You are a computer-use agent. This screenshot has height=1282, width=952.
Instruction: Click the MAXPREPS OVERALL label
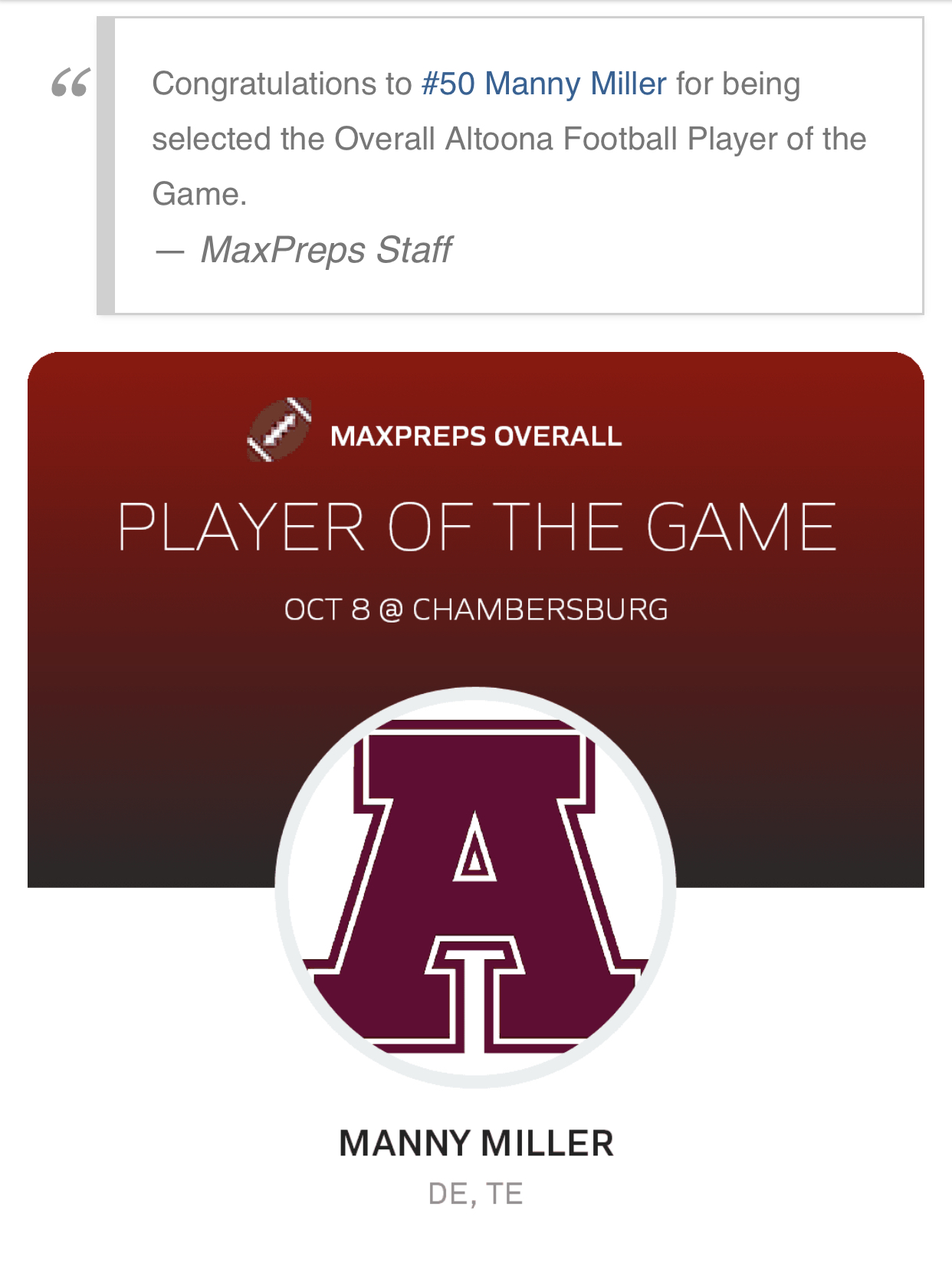476,436
